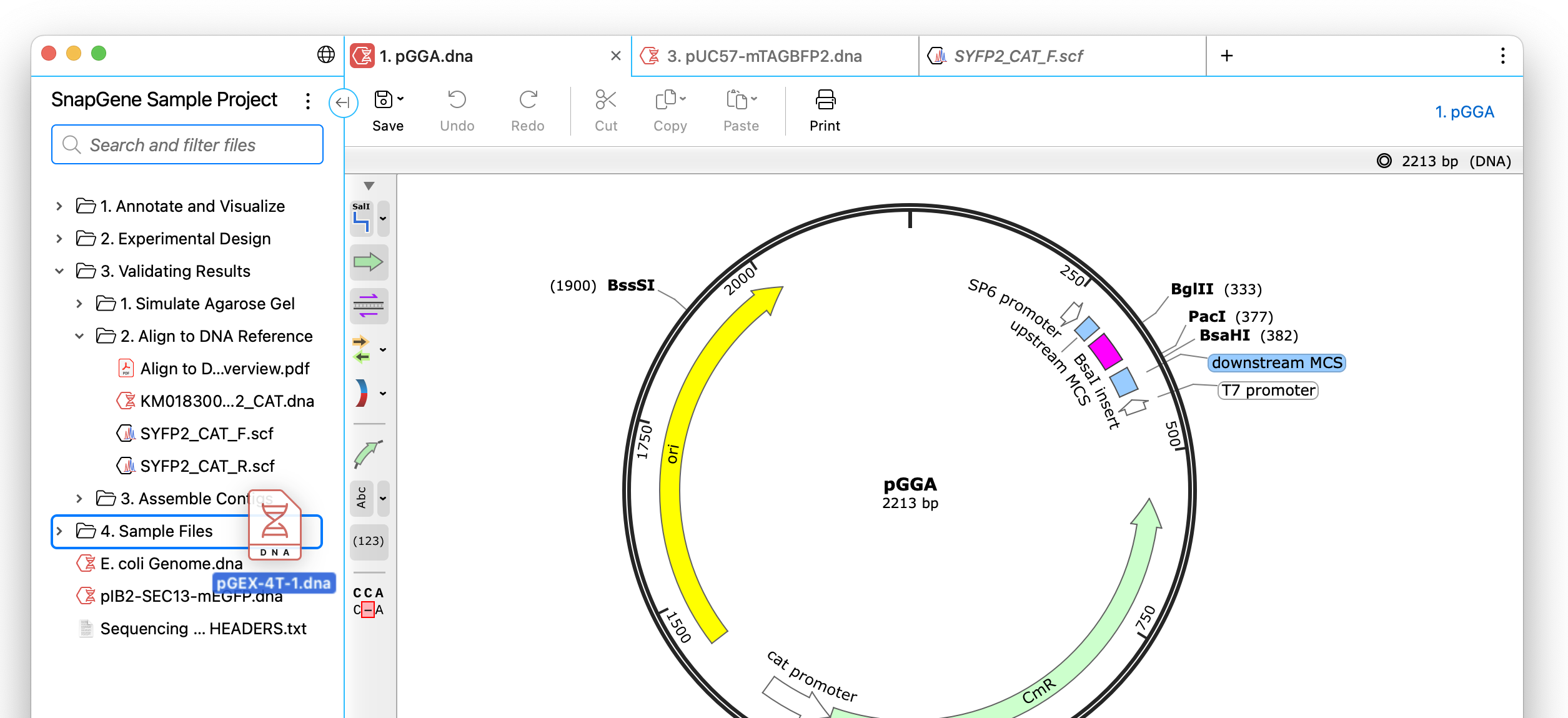Open the enzymes options dropdown arrow
1568x718 pixels.
pos(383,218)
